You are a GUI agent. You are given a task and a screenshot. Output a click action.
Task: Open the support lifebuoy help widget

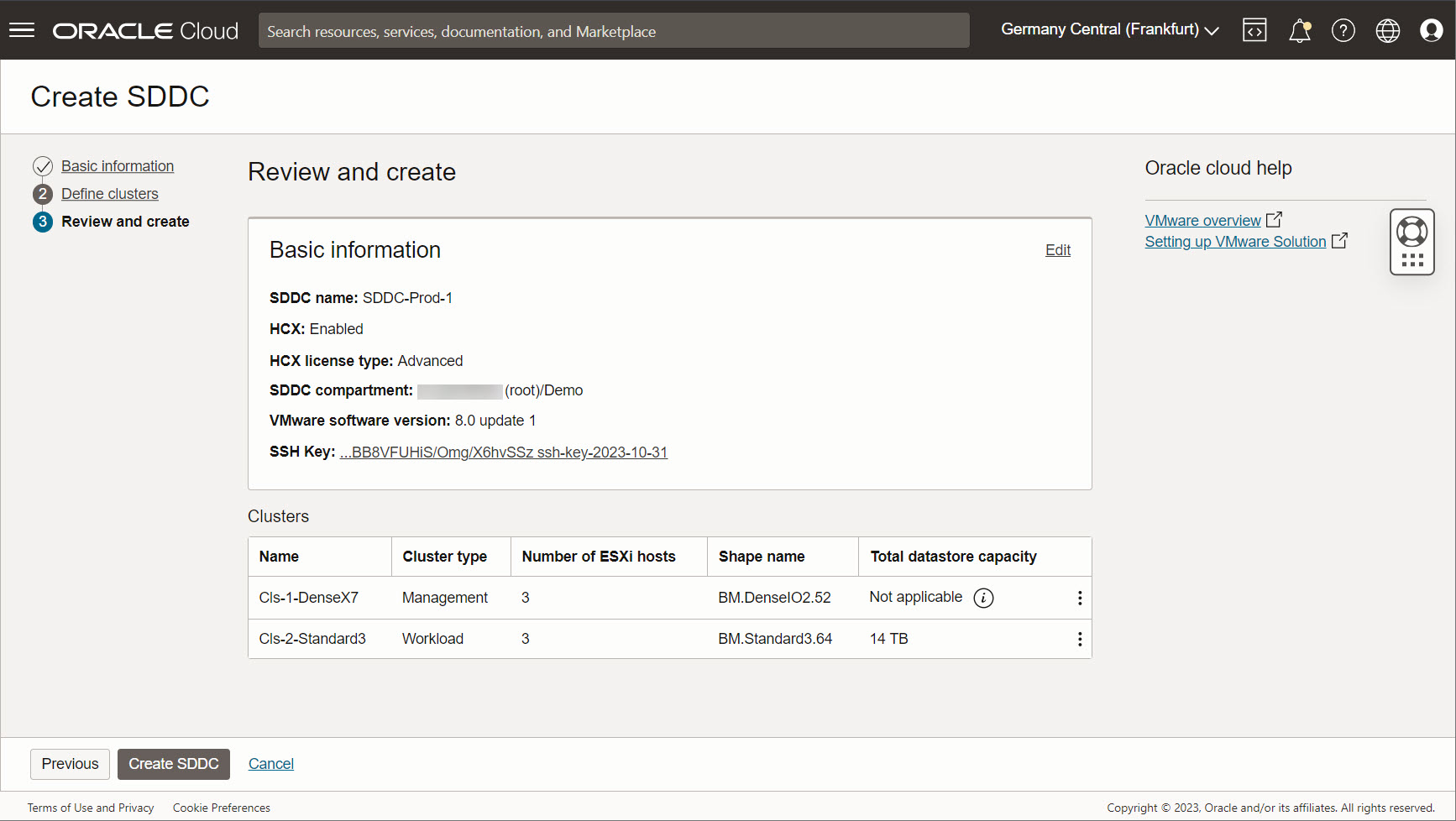(x=1412, y=242)
